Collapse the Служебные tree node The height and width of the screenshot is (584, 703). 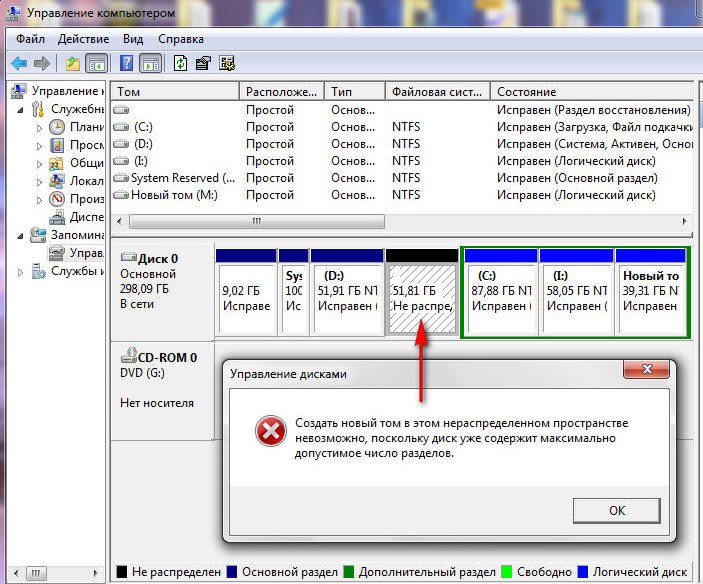click(20, 109)
